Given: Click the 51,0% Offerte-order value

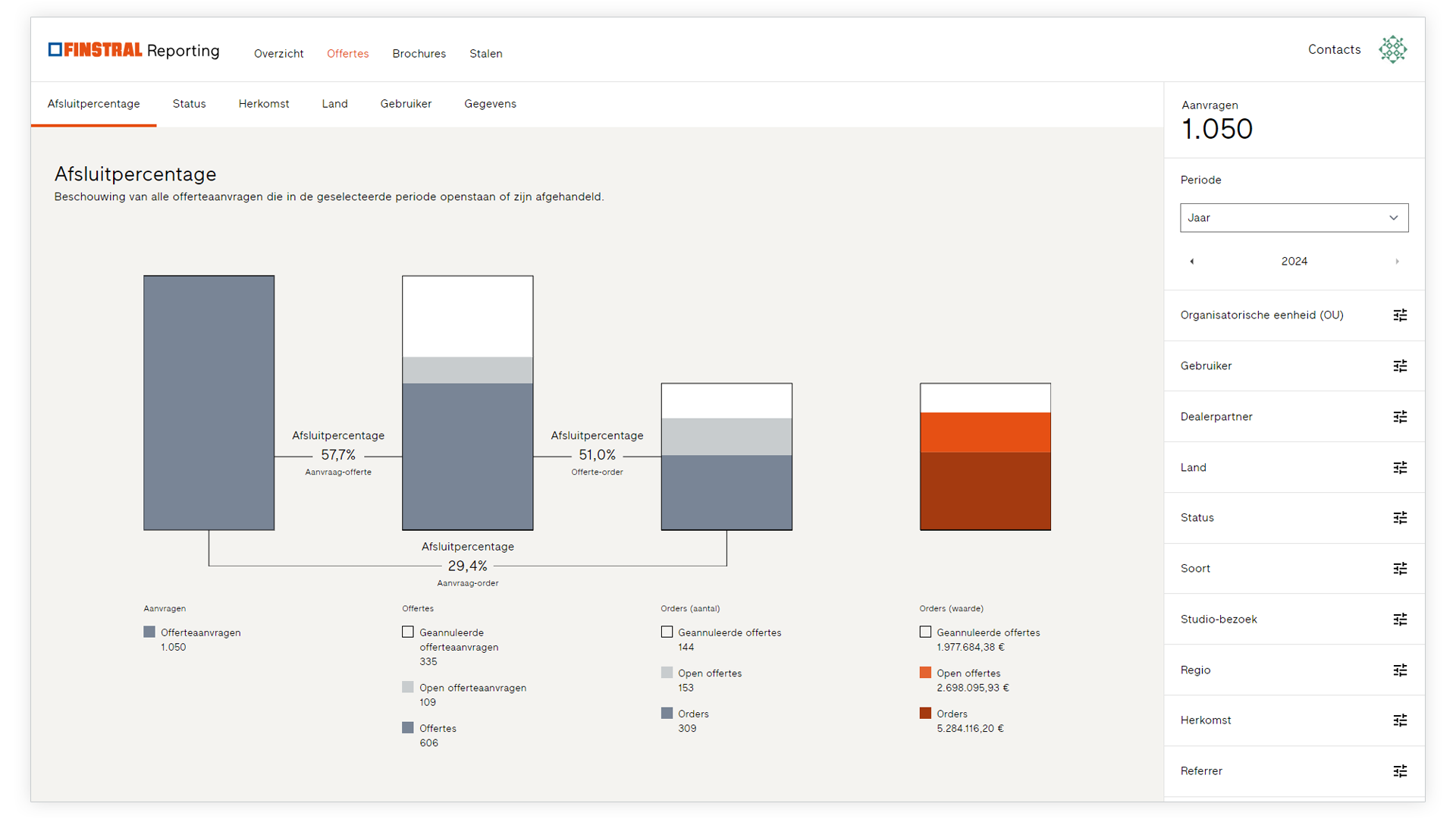Looking at the screenshot, I should (x=597, y=455).
